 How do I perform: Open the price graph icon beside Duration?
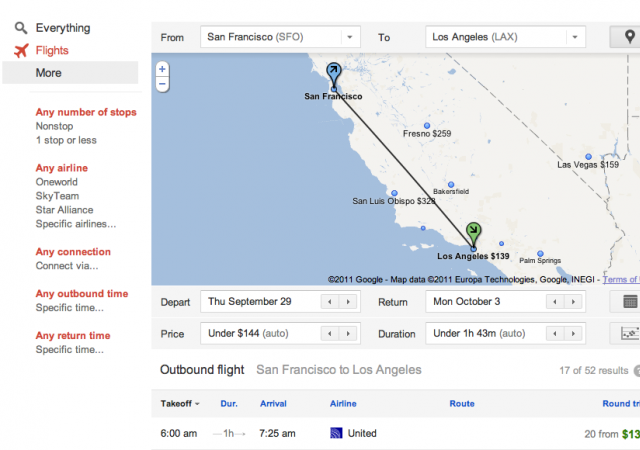(x=629, y=334)
